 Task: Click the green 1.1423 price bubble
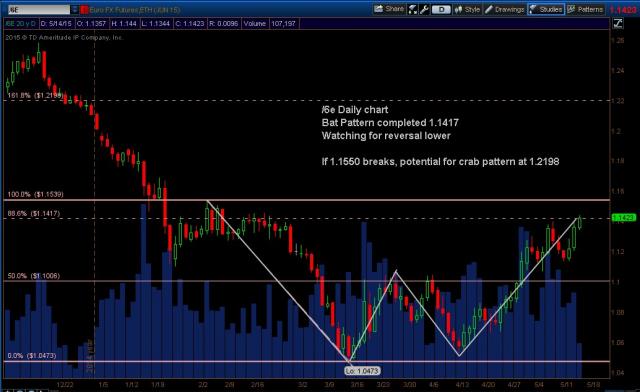pyautogui.click(x=624, y=218)
